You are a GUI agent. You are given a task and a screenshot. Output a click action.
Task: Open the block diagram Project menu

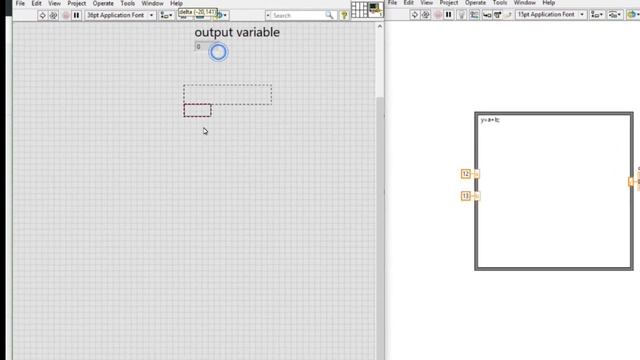pyautogui.click(x=449, y=3)
